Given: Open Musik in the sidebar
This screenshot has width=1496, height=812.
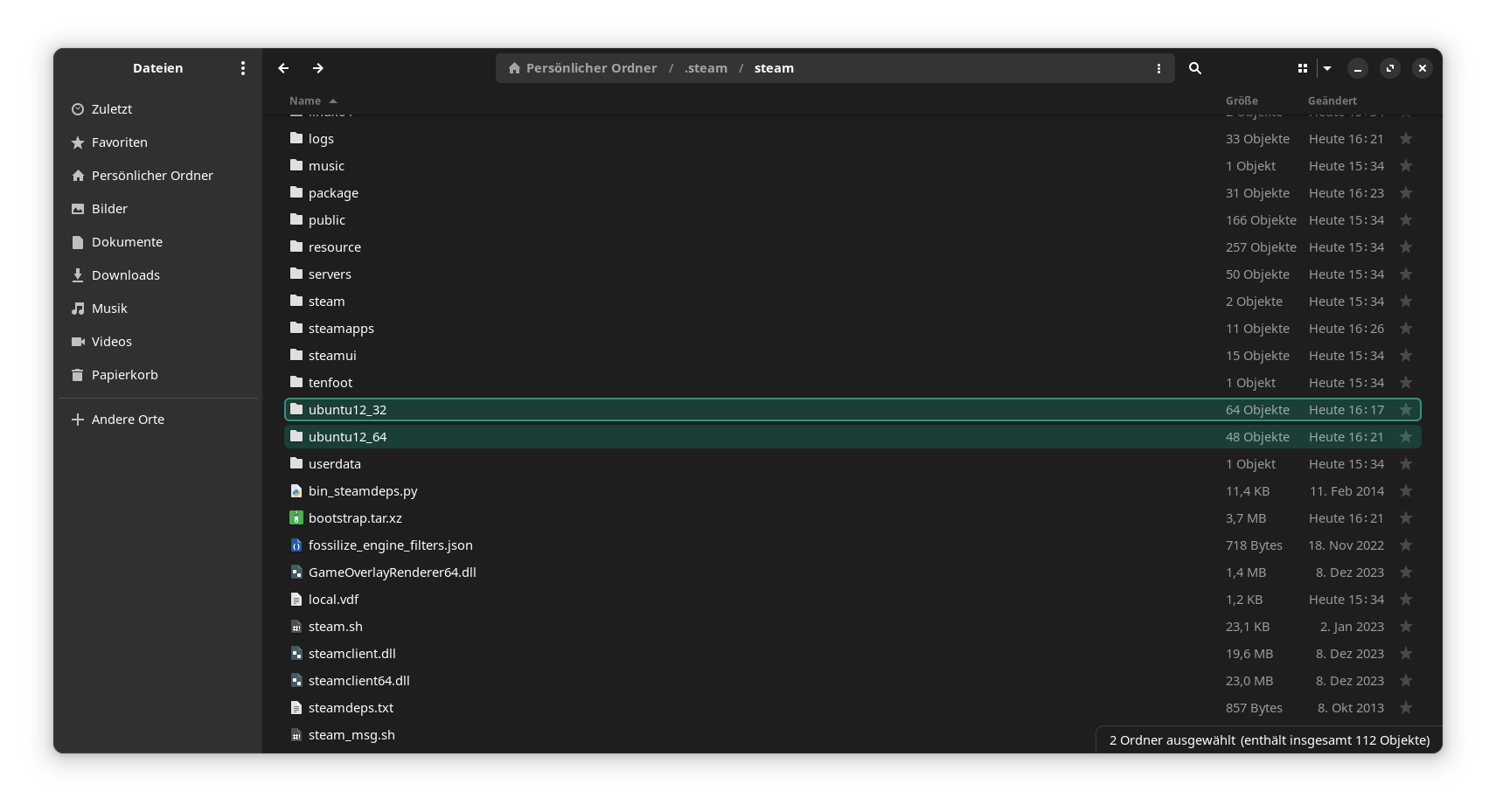Looking at the screenshot, I should click(157, 309).
